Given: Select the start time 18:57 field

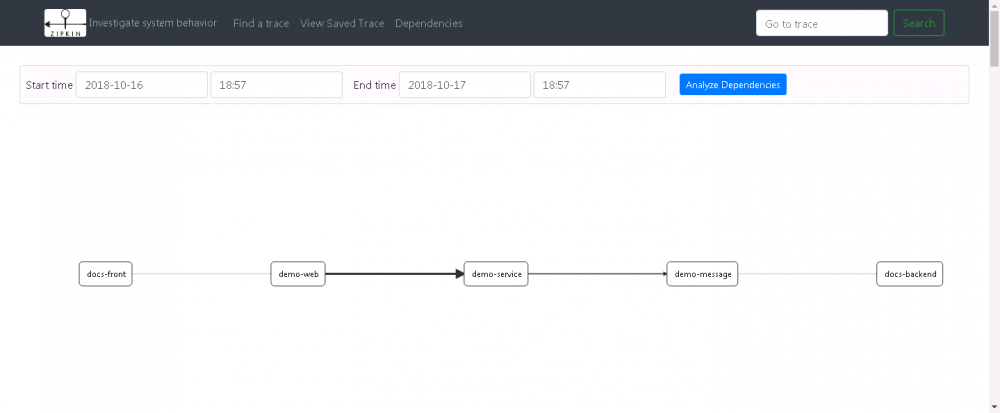Looking at the screenshot, I should [x=276, y=85].
